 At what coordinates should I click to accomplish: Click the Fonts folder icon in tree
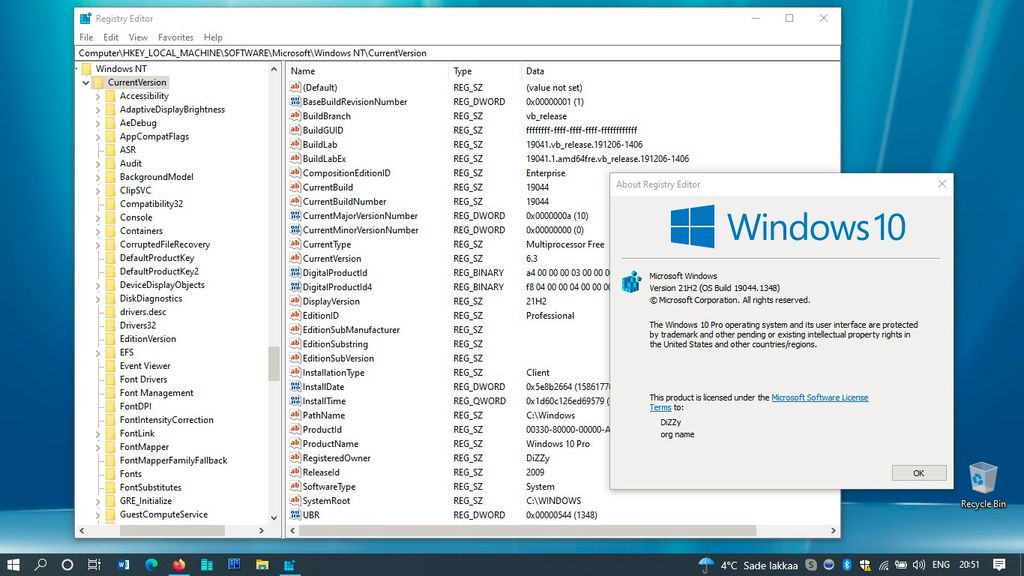pyautogui.click(x=110, y=473)
